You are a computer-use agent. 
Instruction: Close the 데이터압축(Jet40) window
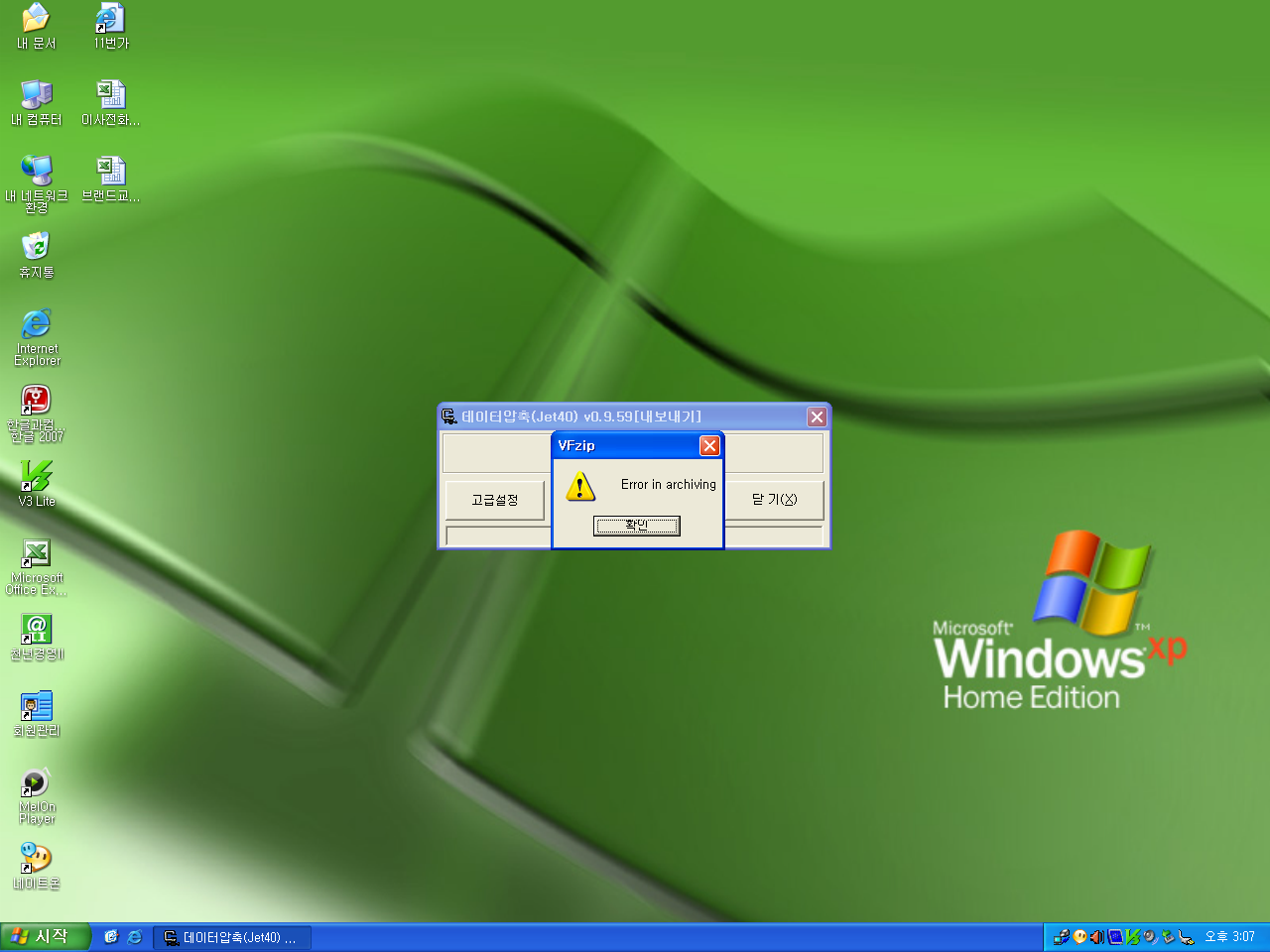click(817, 416)
